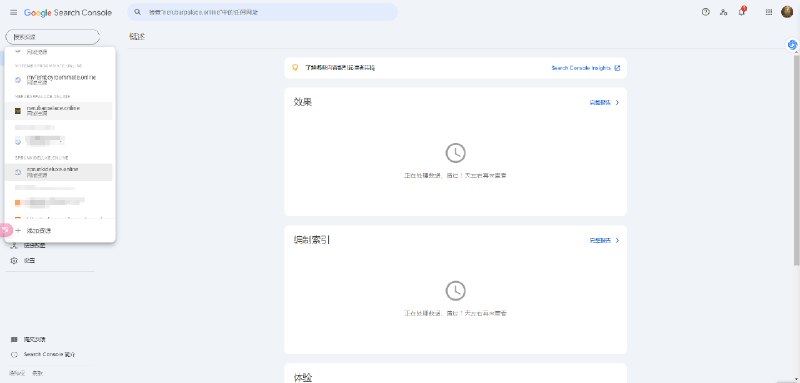
Task: Open the Google apps grid
Action: click(x=769, y=12)
